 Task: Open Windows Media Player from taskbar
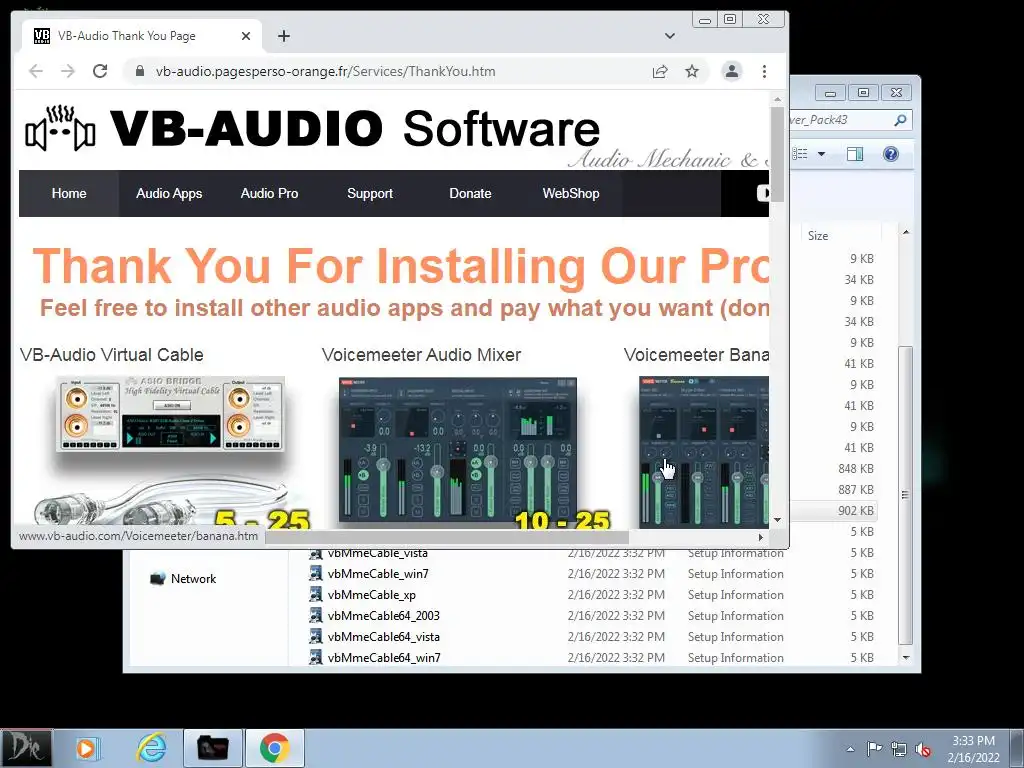click(x=86, y=748)
